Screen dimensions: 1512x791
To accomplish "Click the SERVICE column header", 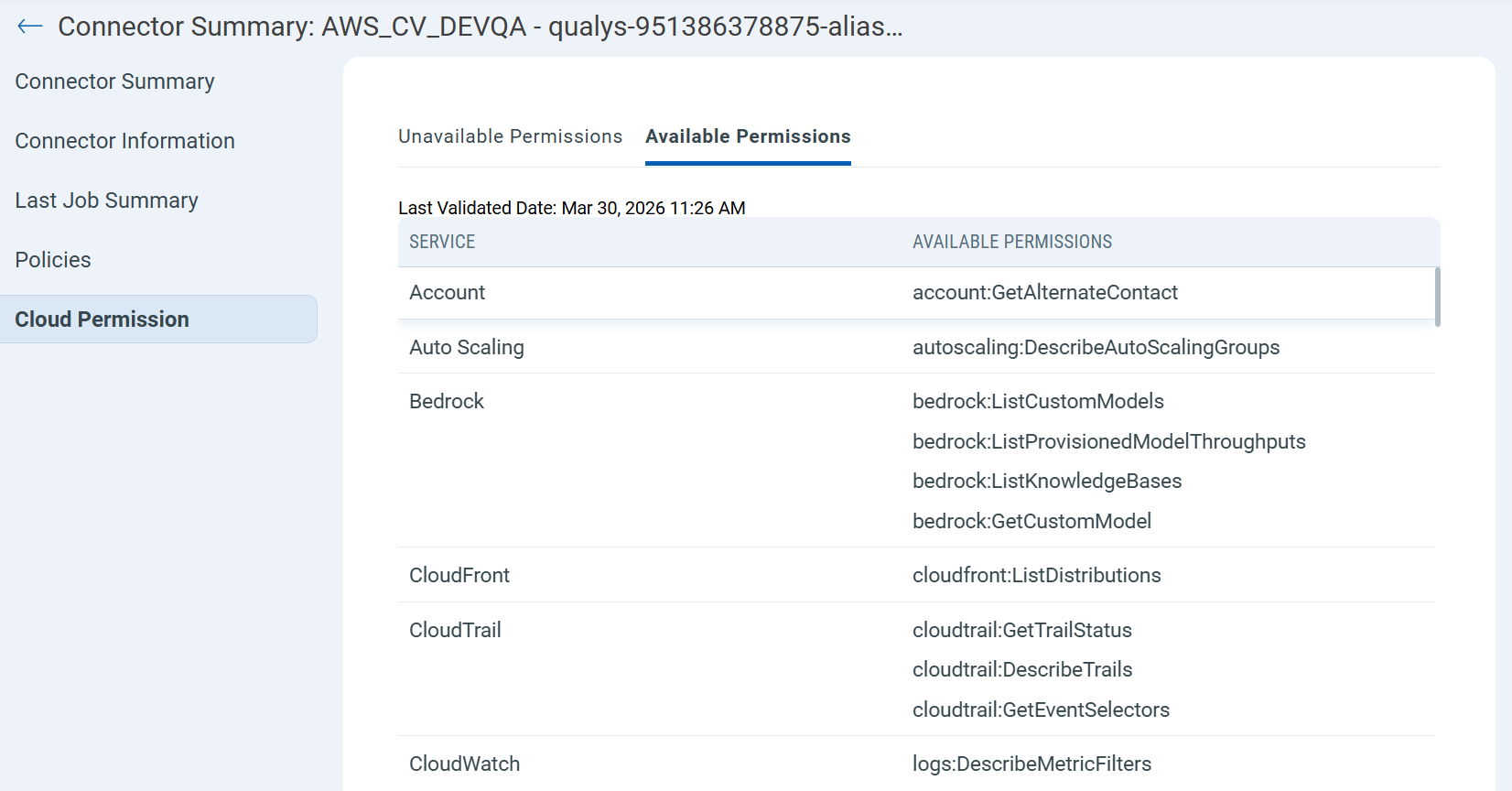I will (x=442, y=242).
